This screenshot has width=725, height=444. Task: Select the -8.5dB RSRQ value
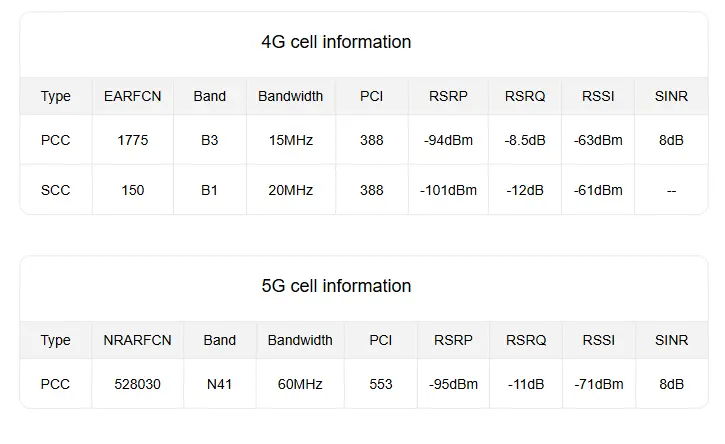coord(525,140)
